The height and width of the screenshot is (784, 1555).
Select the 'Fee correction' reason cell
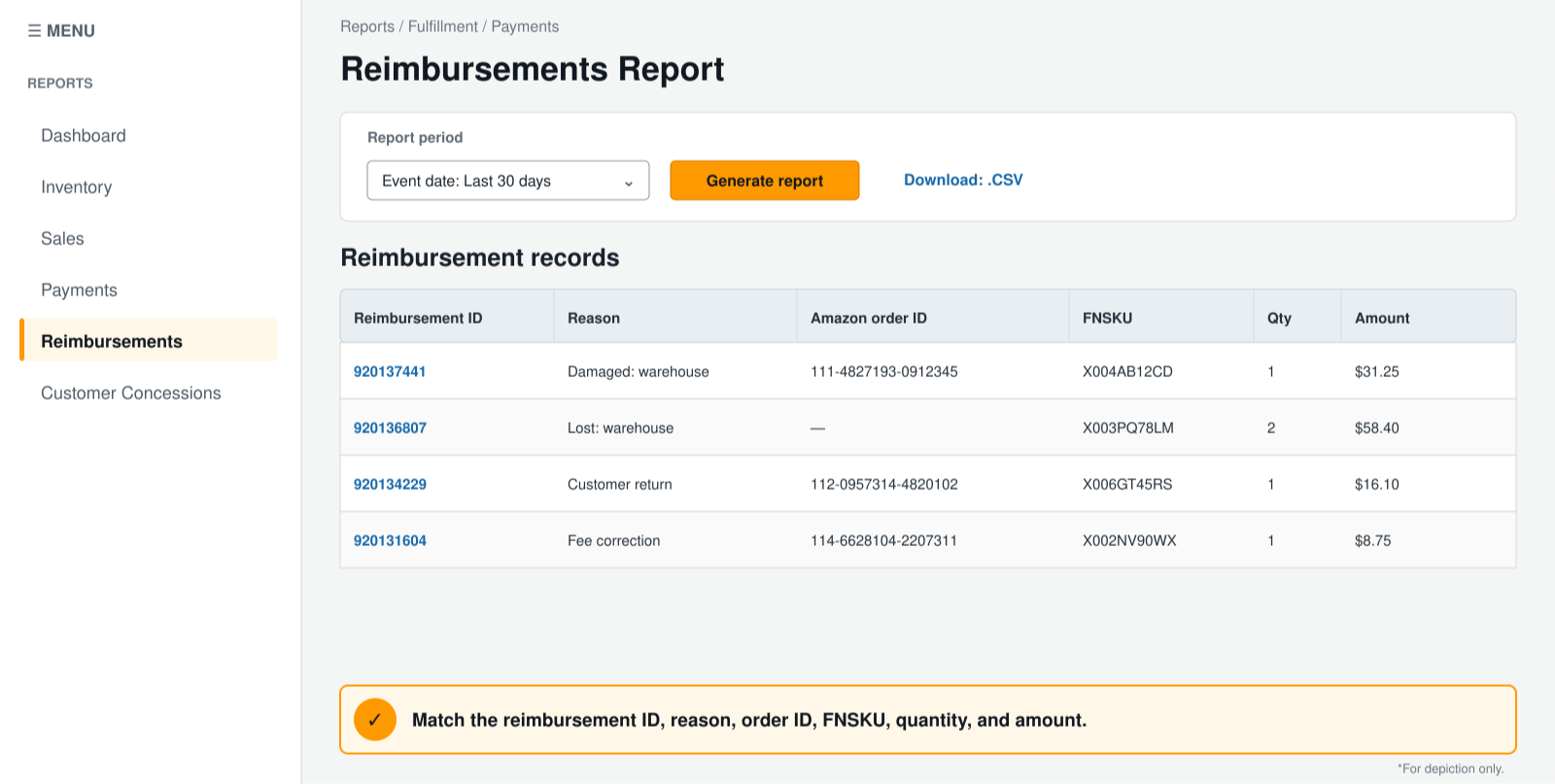(613, 540)
